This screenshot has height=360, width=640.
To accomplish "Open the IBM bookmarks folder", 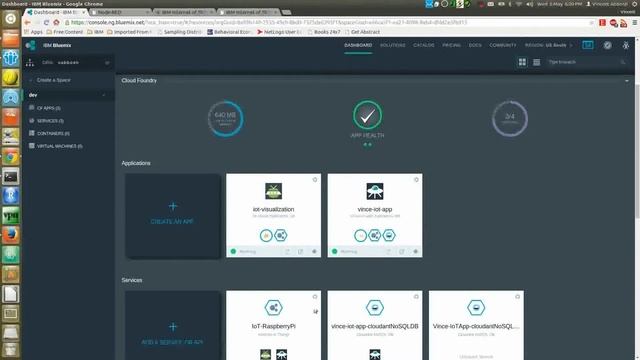I will point(95,32).
